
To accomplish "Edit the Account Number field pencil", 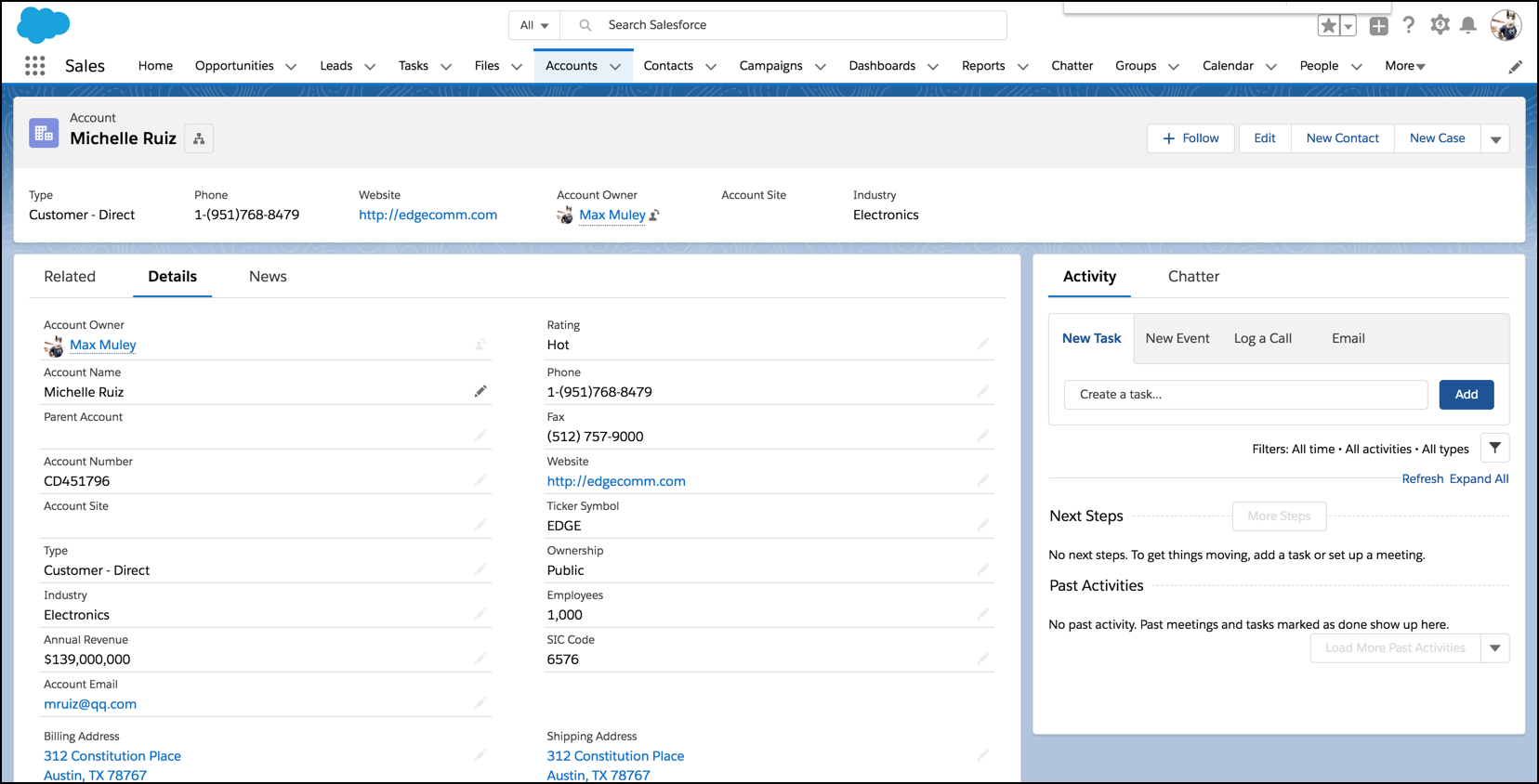I will (x=480, y=480).
